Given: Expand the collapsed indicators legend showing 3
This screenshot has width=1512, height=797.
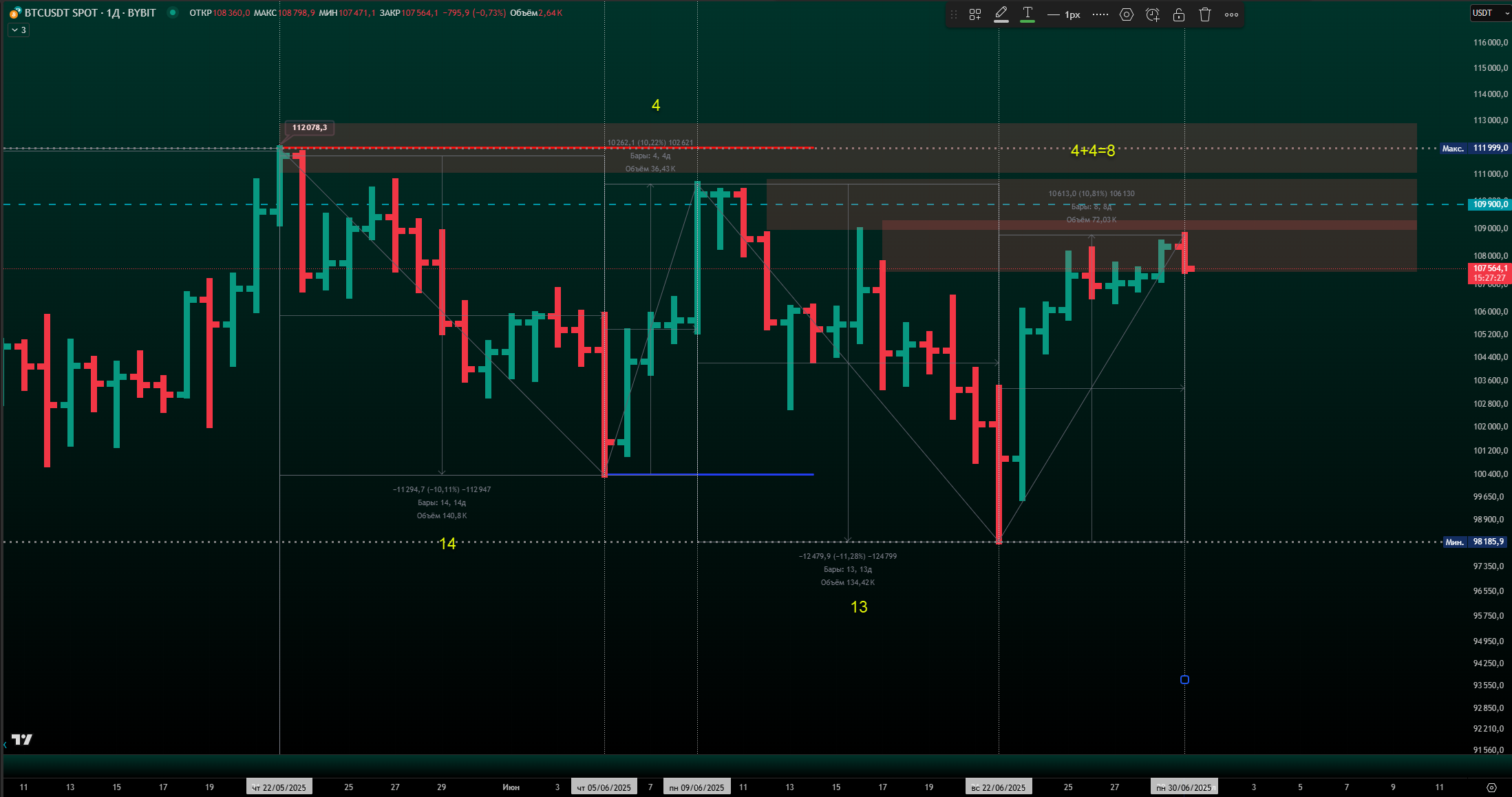Looking at the screenshot, I should coord(19,30).
